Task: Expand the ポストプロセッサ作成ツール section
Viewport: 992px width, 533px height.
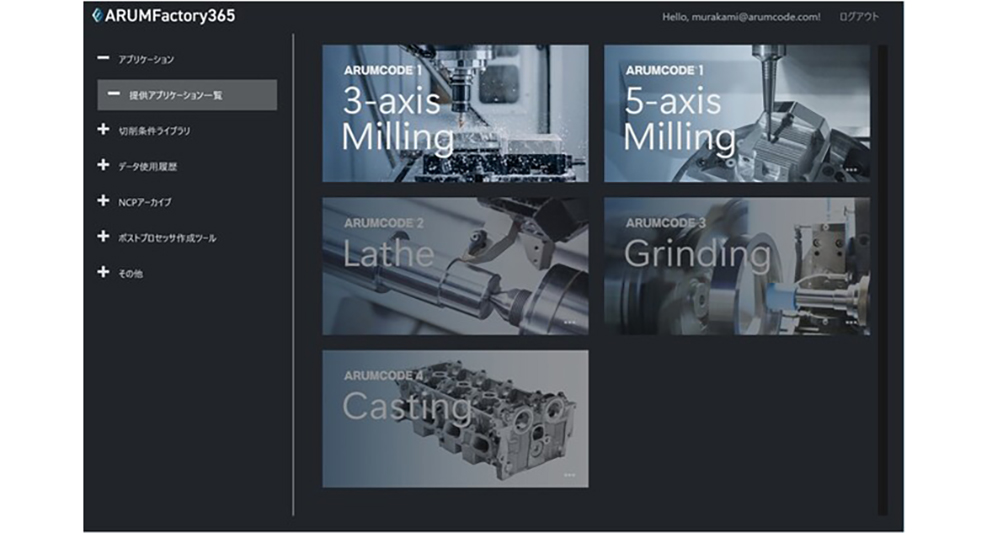Action: [x=103, y=237]
